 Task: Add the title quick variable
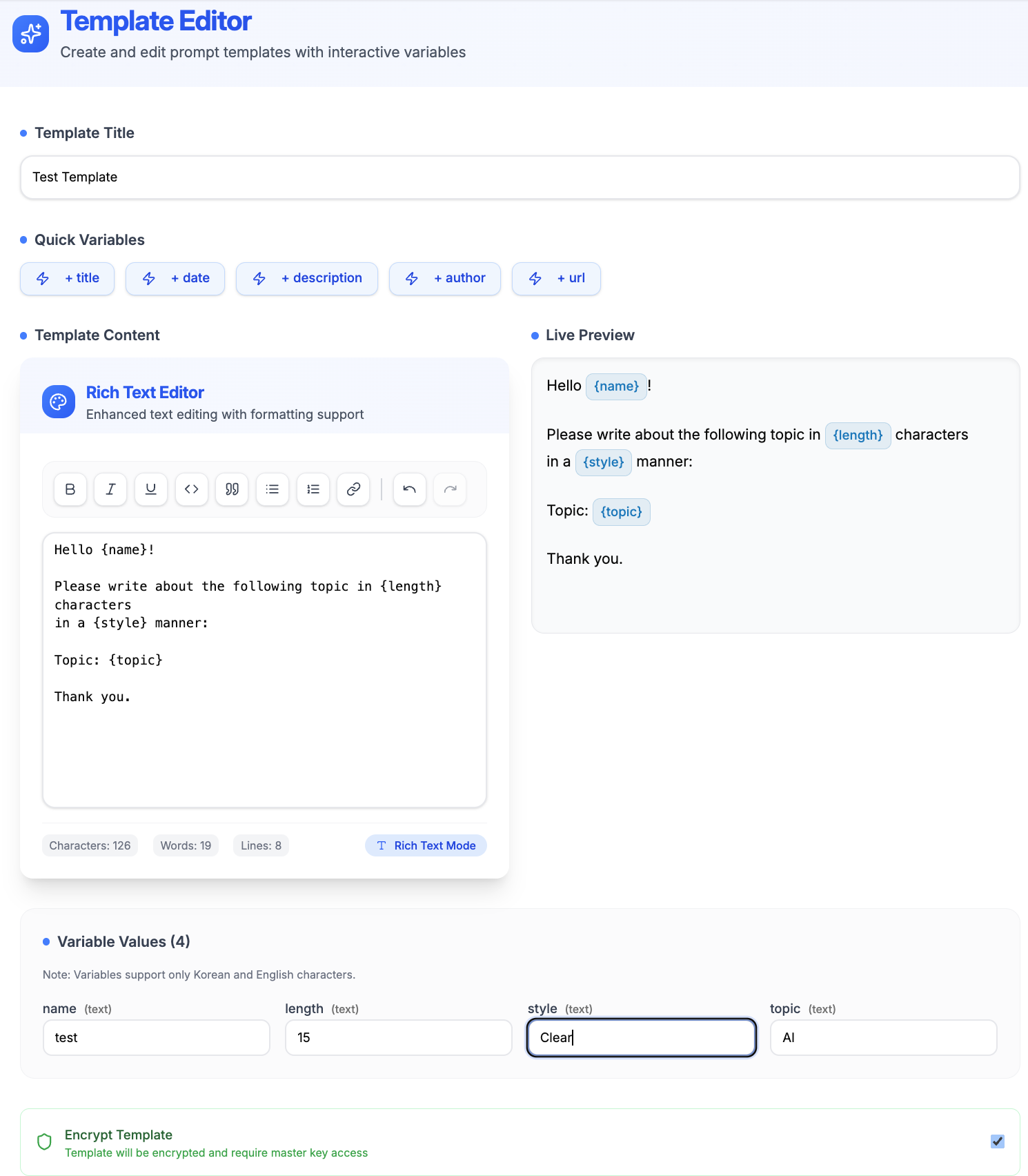[68, 279]
